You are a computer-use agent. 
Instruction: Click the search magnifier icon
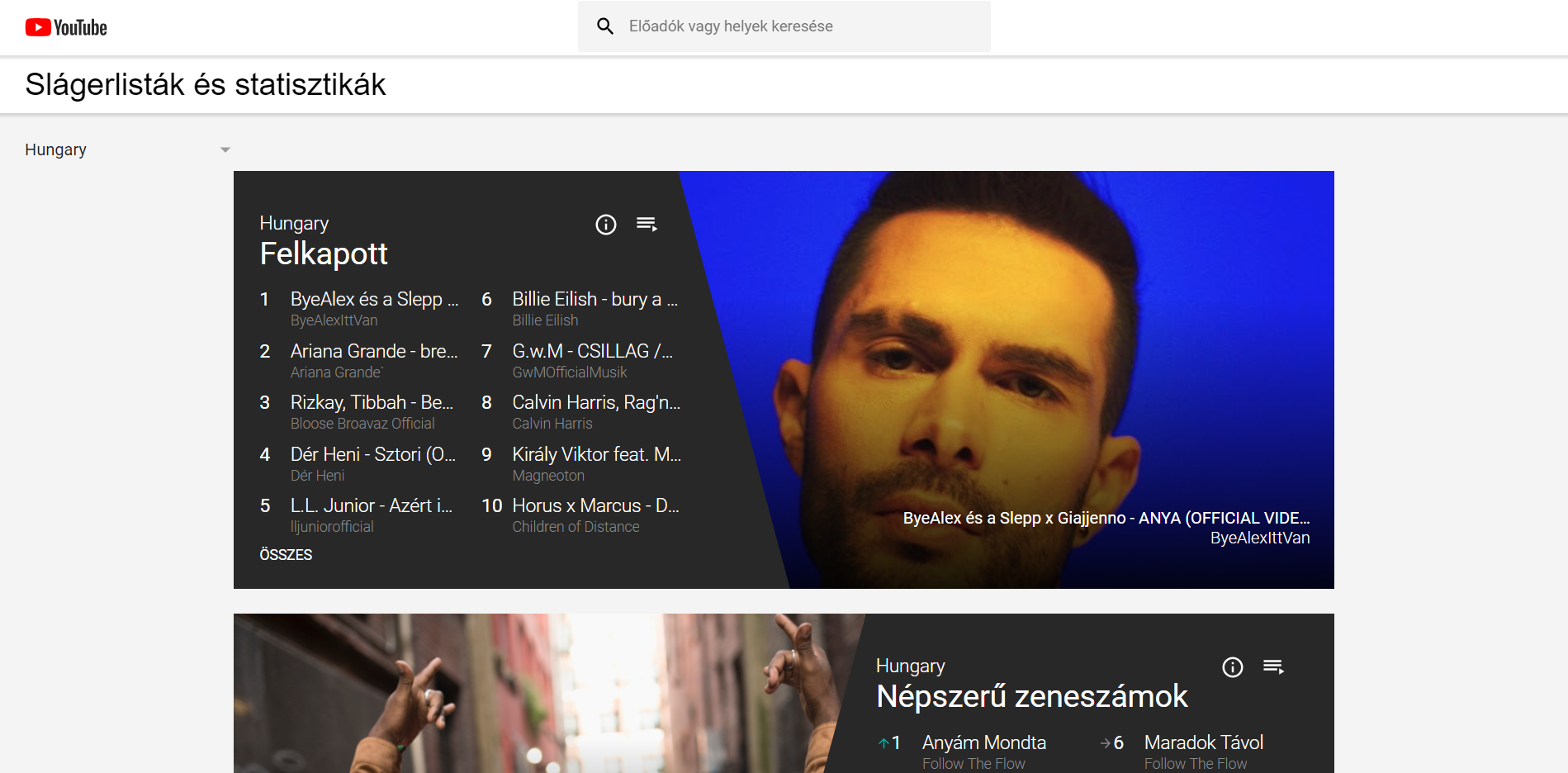[x=605, y=26]
